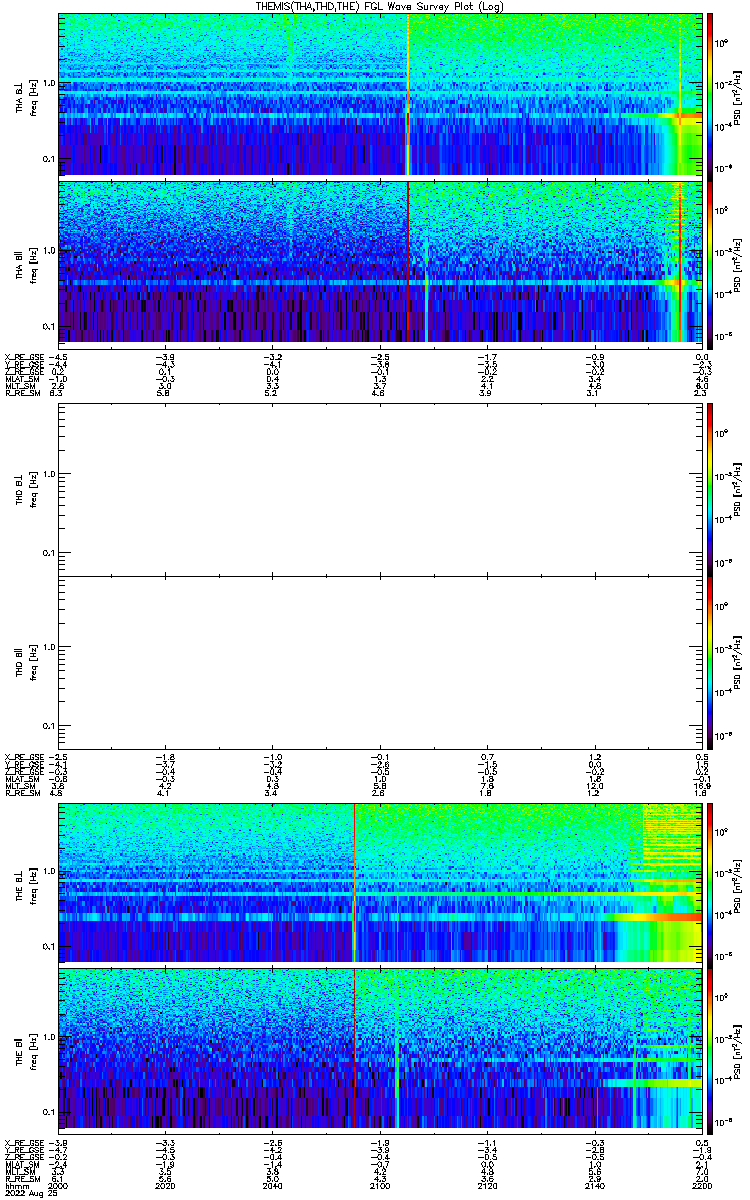Viewport: 750px width, 1200px height.
Task: Click the THA B-perpendicular spectrogram panel
Action: click(380, 95)
